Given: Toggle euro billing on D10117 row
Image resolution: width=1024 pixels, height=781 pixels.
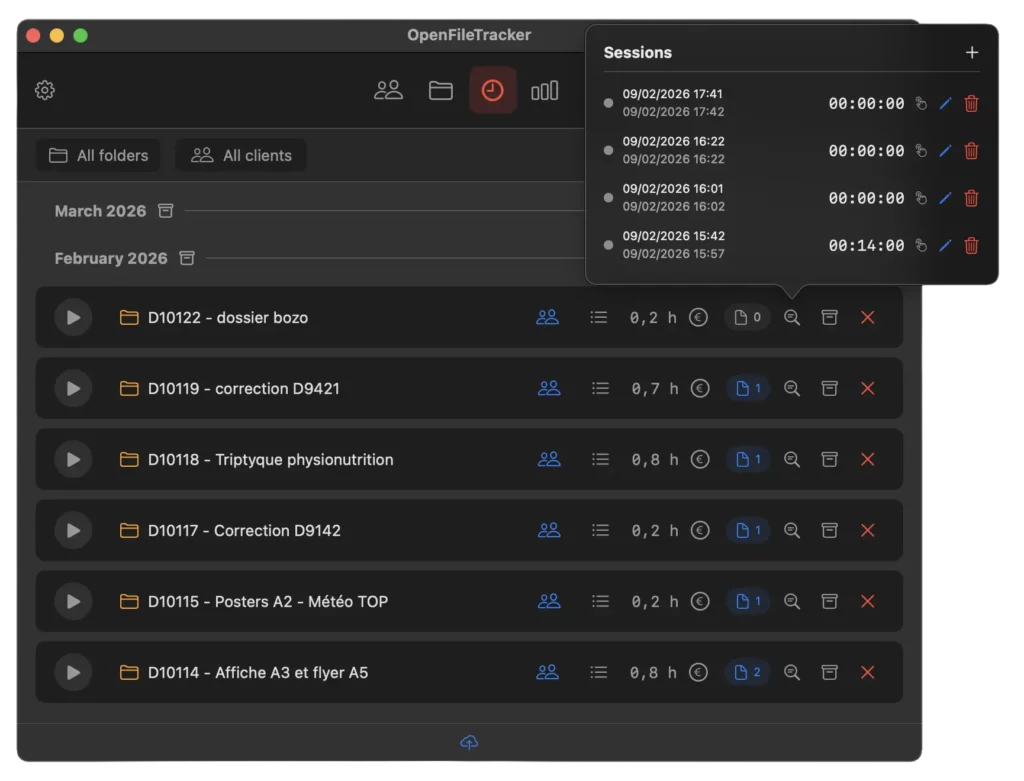Looking at the screenshot, I should [x=700, y=530].
